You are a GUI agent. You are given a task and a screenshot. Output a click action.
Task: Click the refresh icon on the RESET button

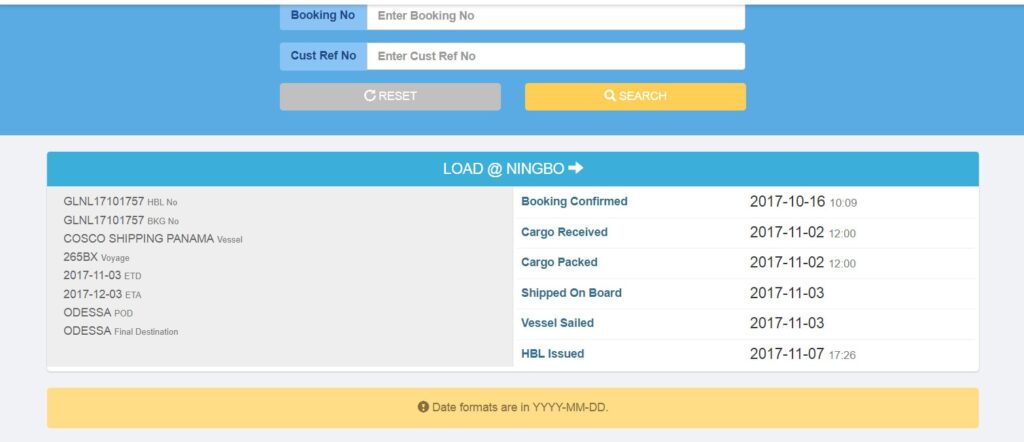[369, 96]
